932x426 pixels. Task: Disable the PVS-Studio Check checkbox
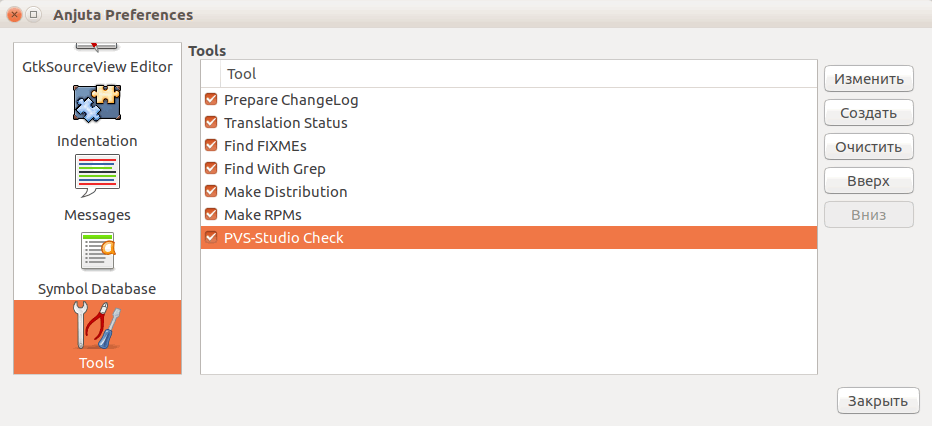211,237
